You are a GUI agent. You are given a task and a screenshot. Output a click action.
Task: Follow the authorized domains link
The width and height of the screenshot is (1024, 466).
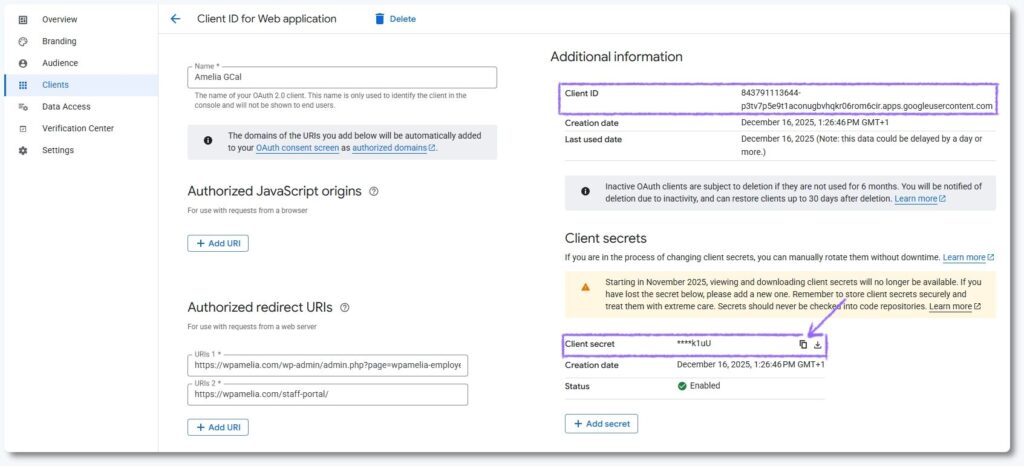coord(390,148)
